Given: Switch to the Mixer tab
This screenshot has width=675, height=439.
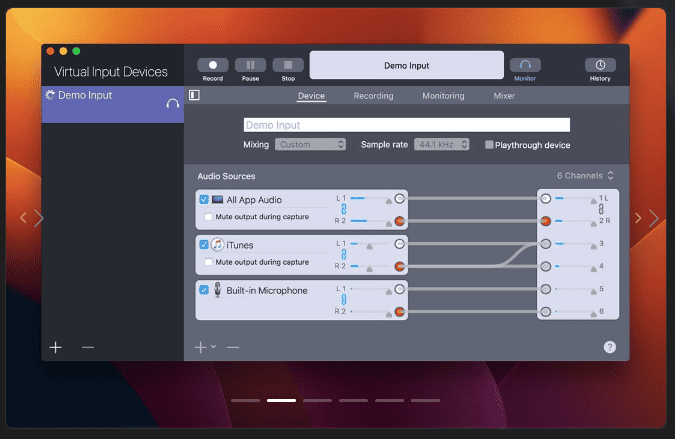Looking at the screenshot, I should [504, 96].
